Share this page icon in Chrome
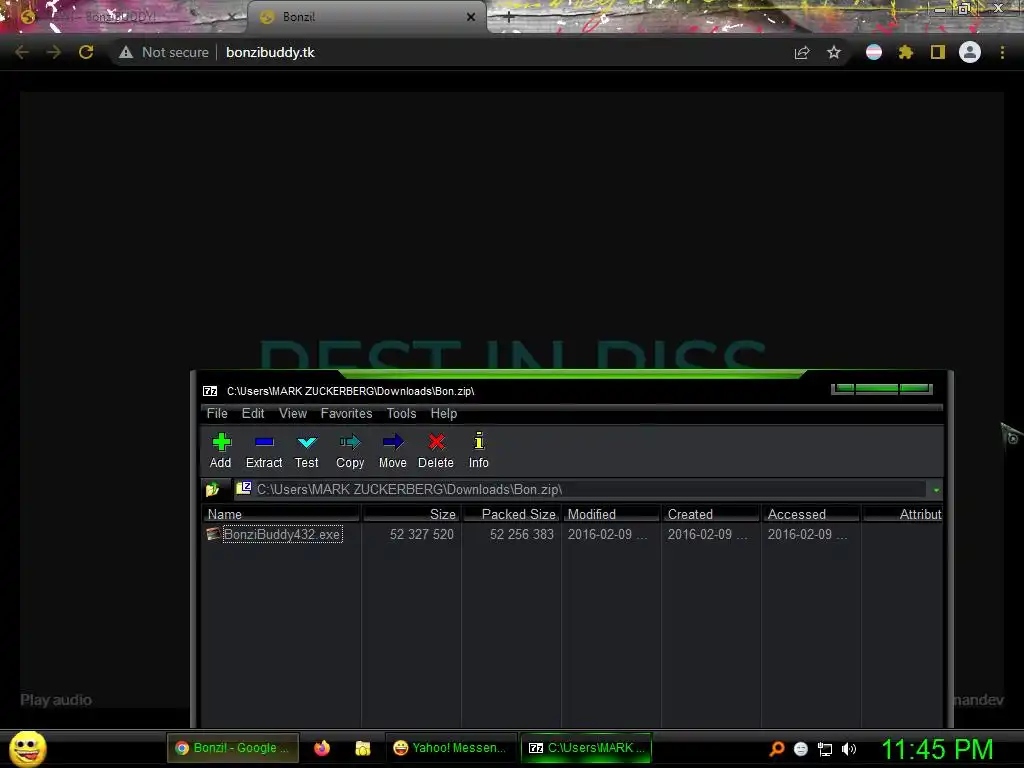The image size is (1024, 768). pos(802,52)
